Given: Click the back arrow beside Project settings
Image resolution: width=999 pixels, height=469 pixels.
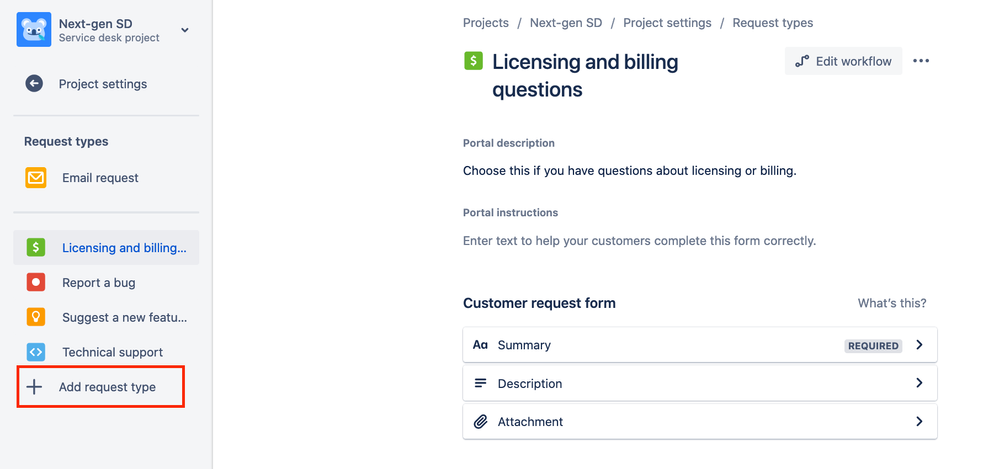Looking at the screenshot, I should 34,84.
